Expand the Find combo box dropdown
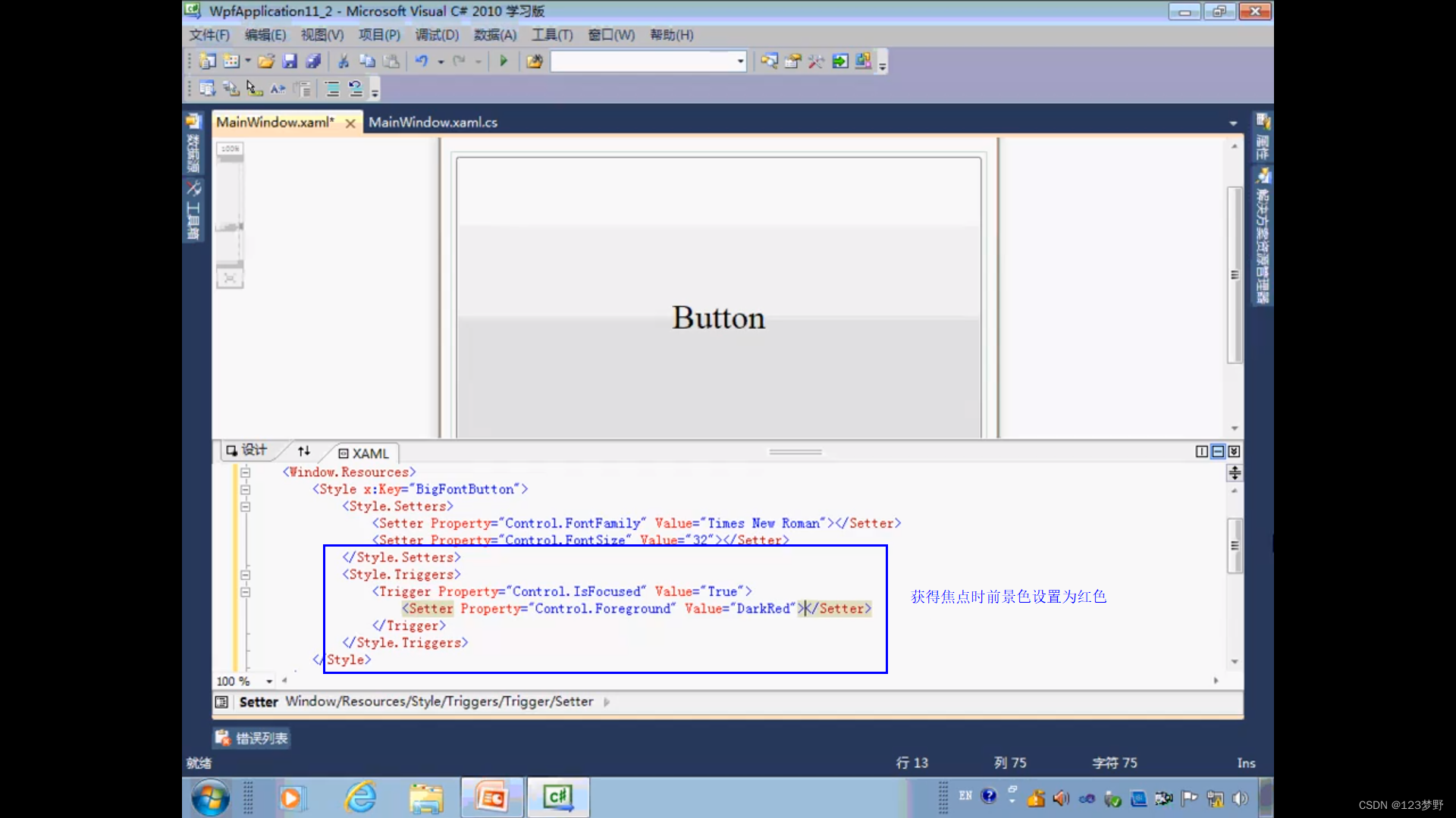Image resolution: width=1456 pixels, height=818 pixels. 740,61
